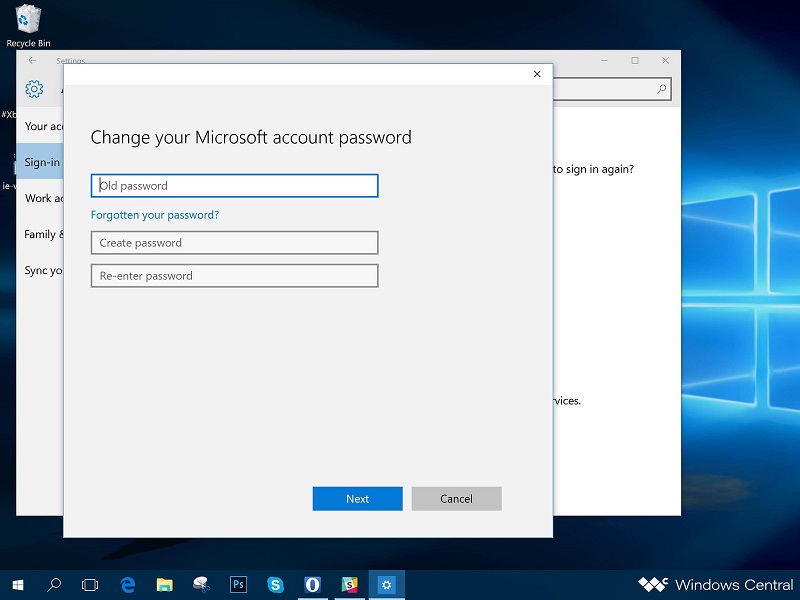This screenshot has width=800, height=600.
Task: Open the green S app icon on taskbar
Action: coord(349,585)
